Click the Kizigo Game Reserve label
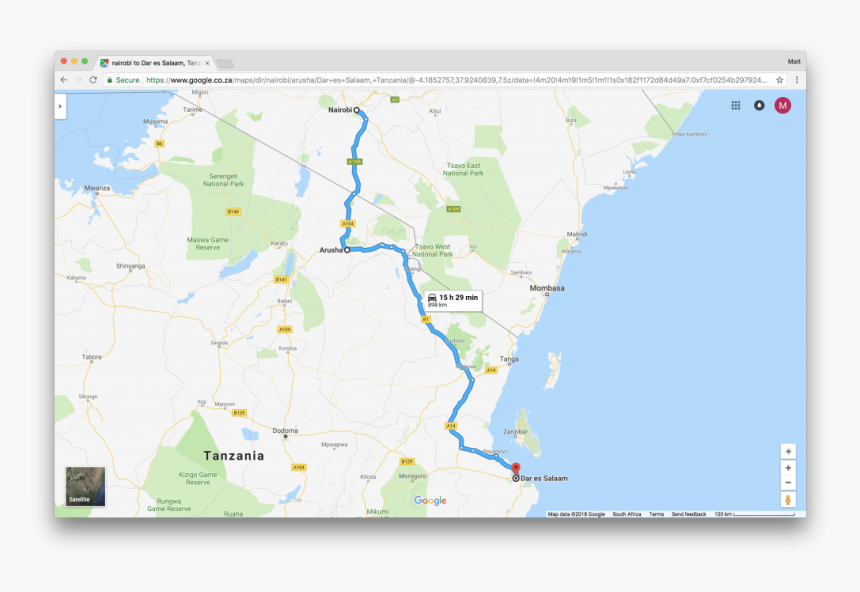The height and width of the screenshot is (592, 860). click(x=198, y=478)
